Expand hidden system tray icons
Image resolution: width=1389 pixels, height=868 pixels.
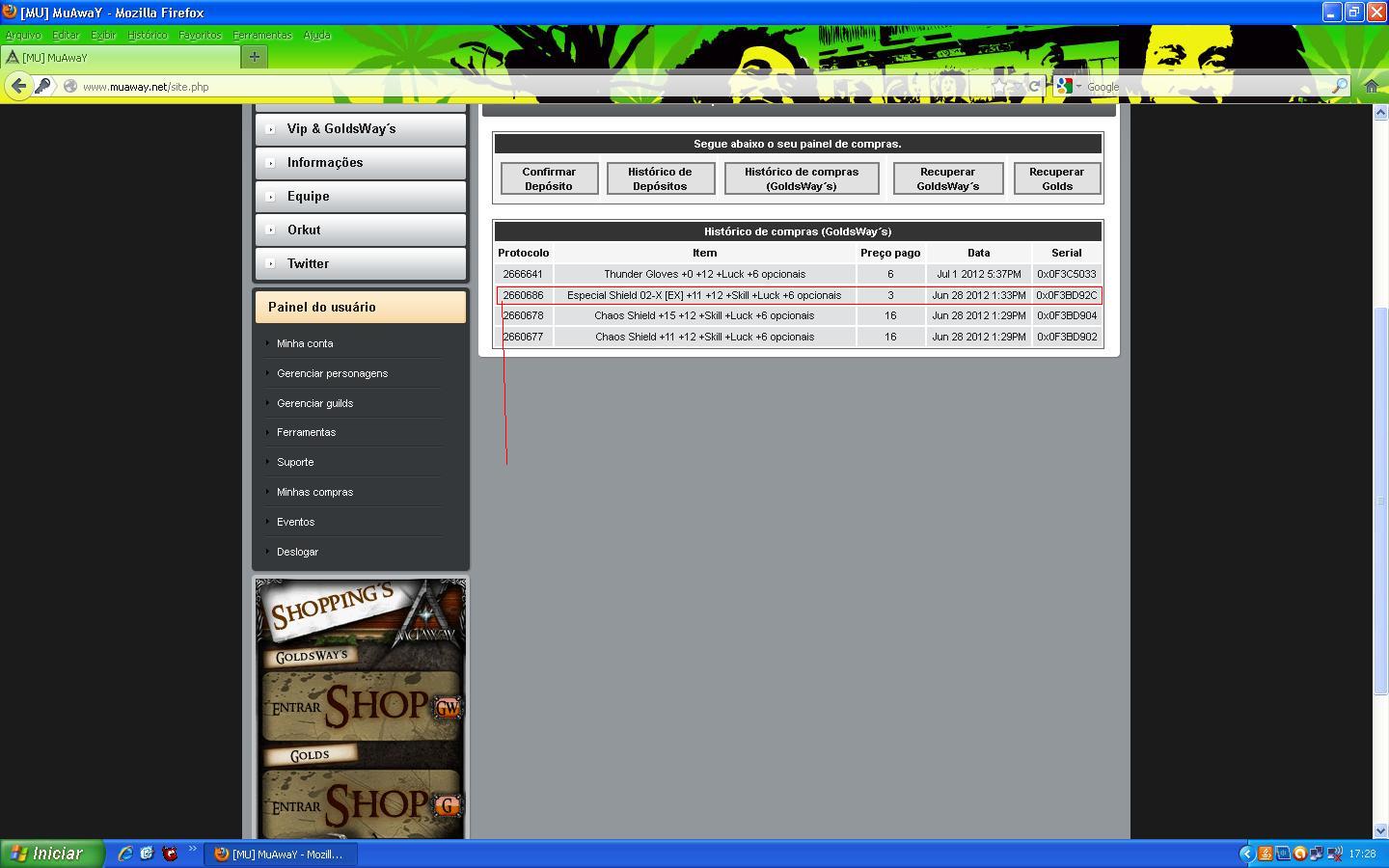pos(1246,854)
